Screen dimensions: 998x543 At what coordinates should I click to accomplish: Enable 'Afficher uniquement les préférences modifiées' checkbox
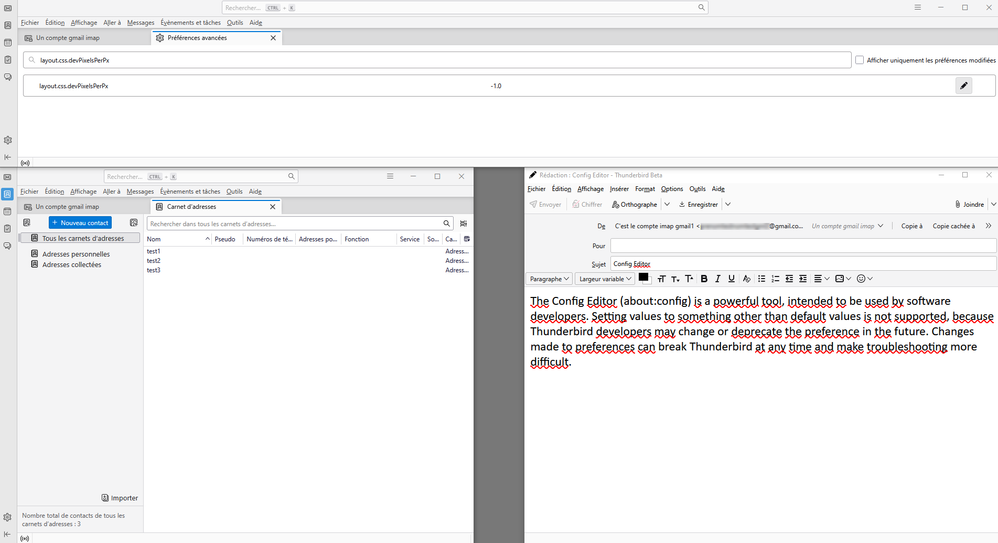(859, 60)
